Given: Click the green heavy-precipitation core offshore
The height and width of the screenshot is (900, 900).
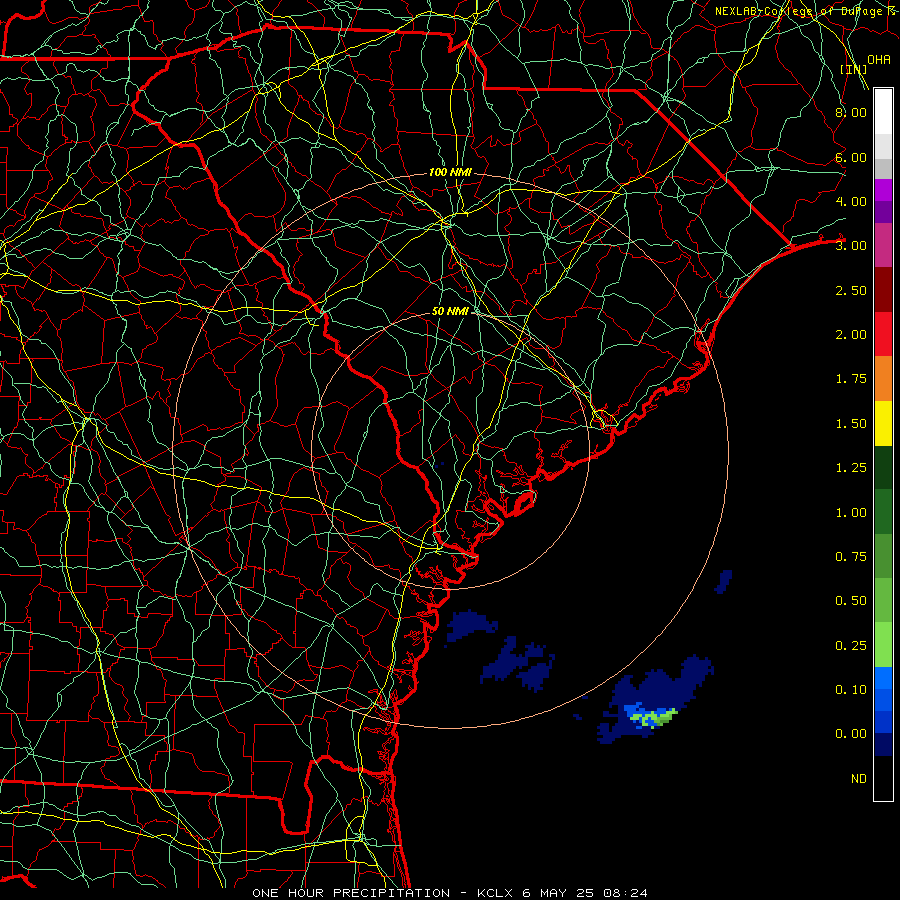Looking at the screenshot, I should tap(655, 717).
